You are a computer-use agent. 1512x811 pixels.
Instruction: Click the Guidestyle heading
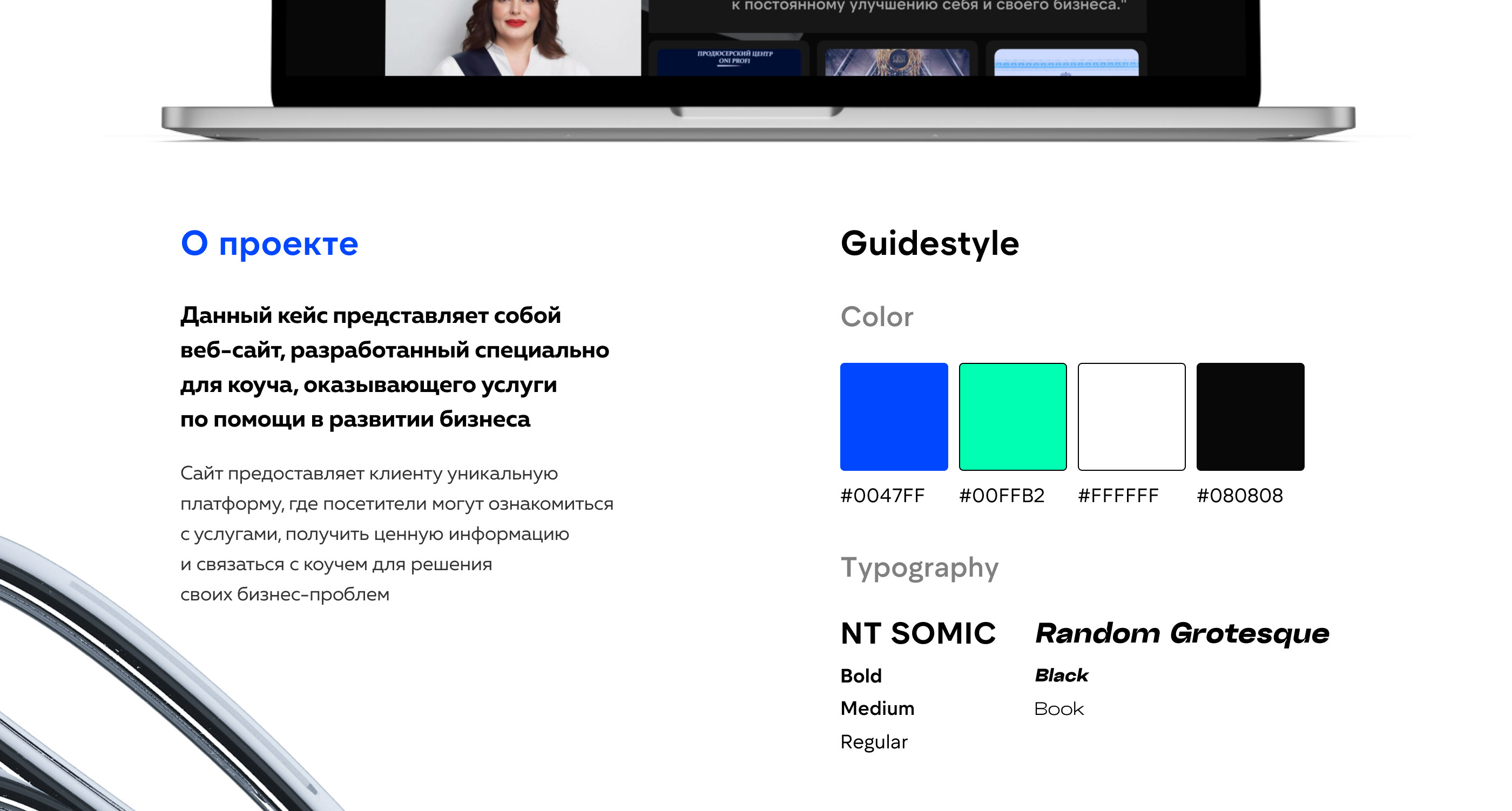point(930,244)
